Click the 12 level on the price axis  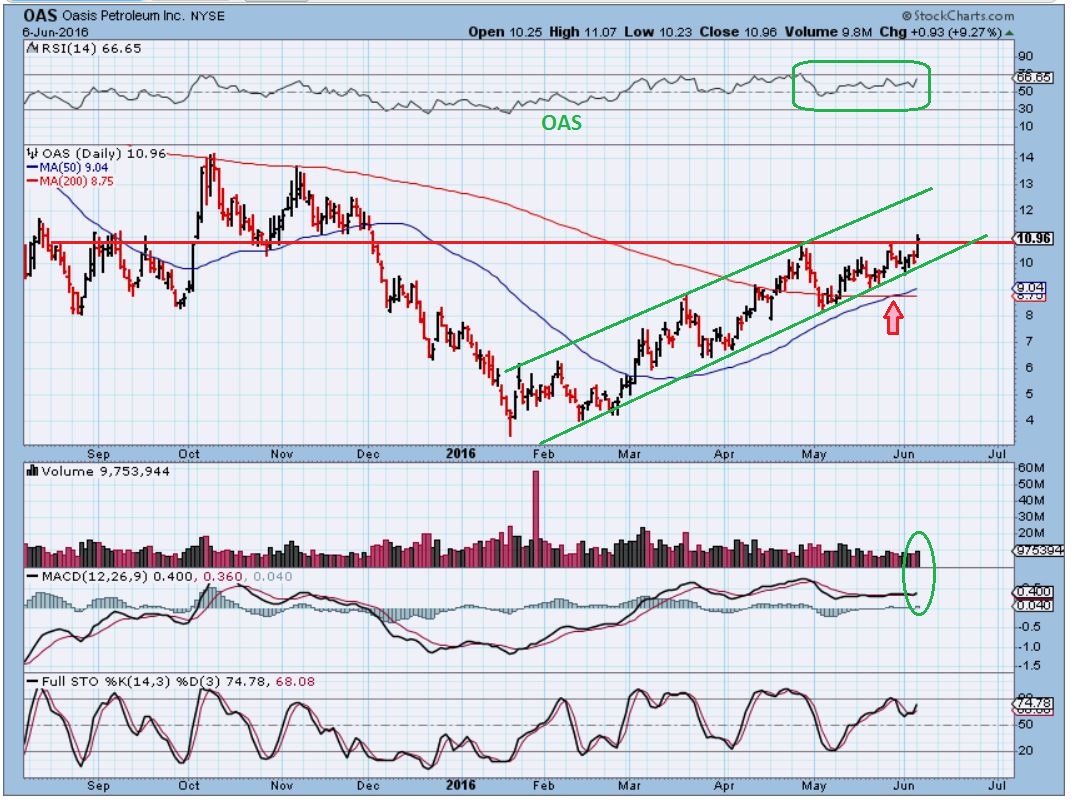pos(1026,210)
